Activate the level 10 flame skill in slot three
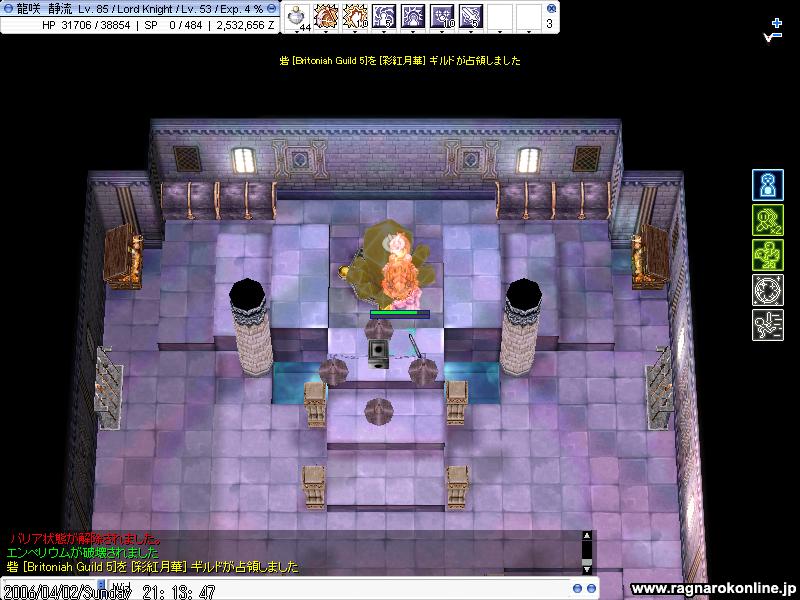 pyautogui.click(x=355, y=16)
